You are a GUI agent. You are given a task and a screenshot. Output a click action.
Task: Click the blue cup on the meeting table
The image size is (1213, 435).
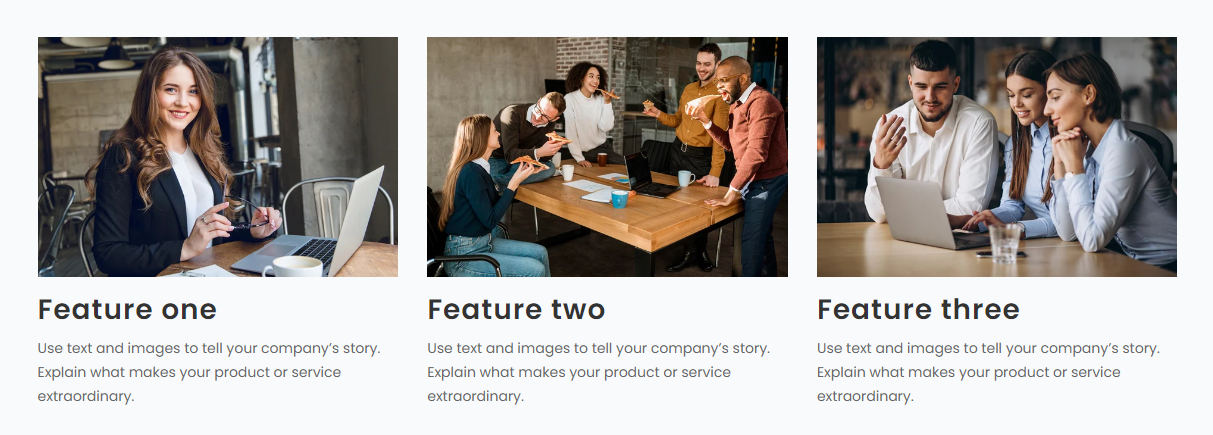620,199
